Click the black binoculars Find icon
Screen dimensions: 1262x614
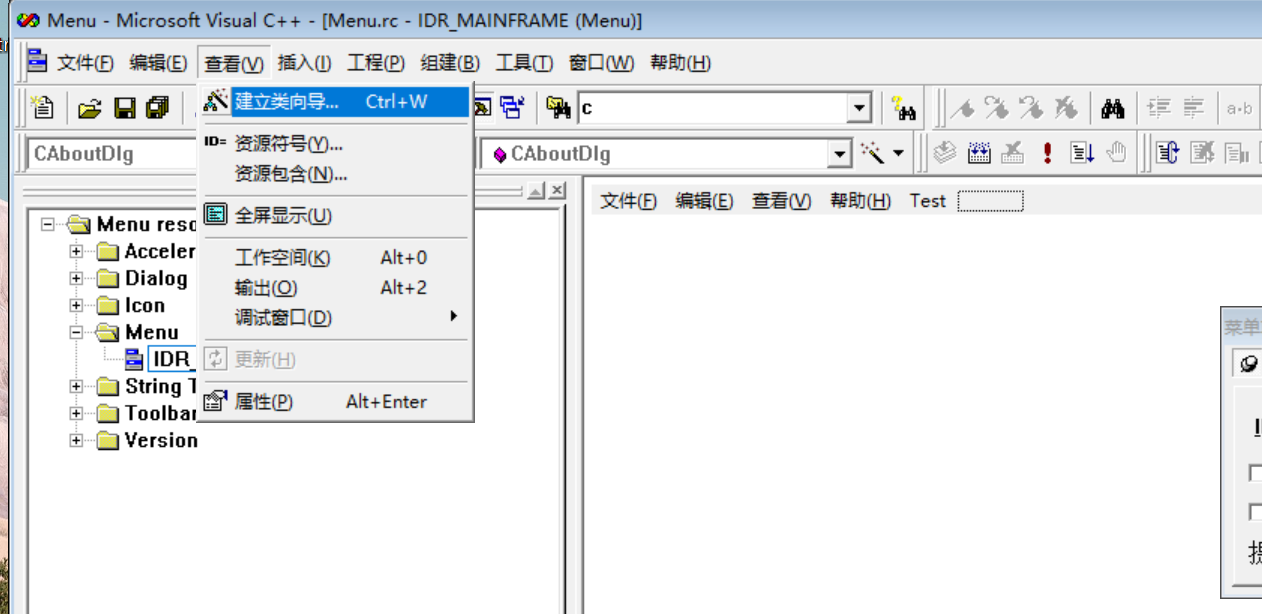pyautogui.click(x=1113, y=108)
